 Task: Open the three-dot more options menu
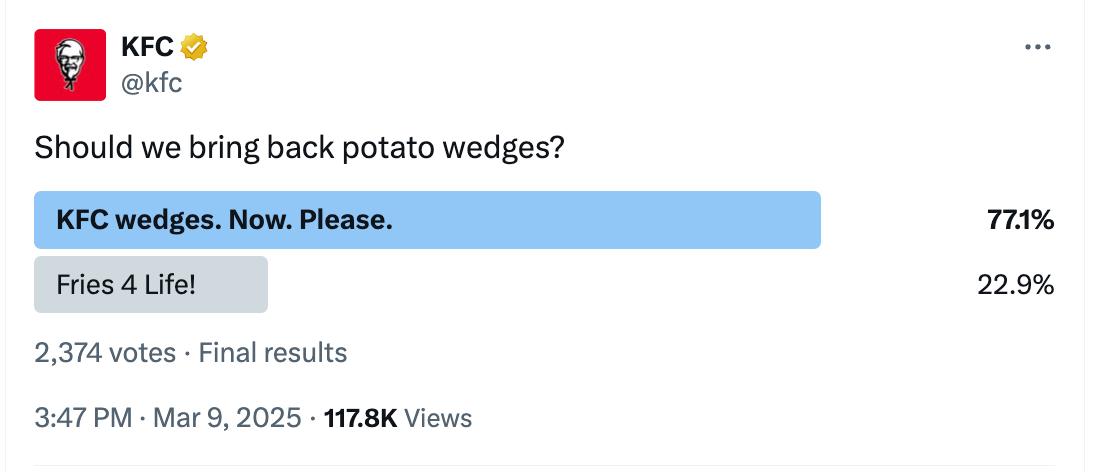[1038, 47]
